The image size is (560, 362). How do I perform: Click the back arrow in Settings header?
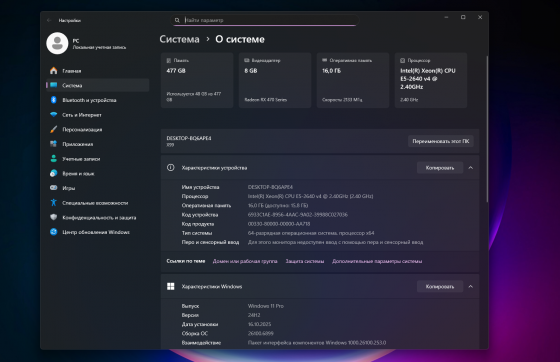49,20
